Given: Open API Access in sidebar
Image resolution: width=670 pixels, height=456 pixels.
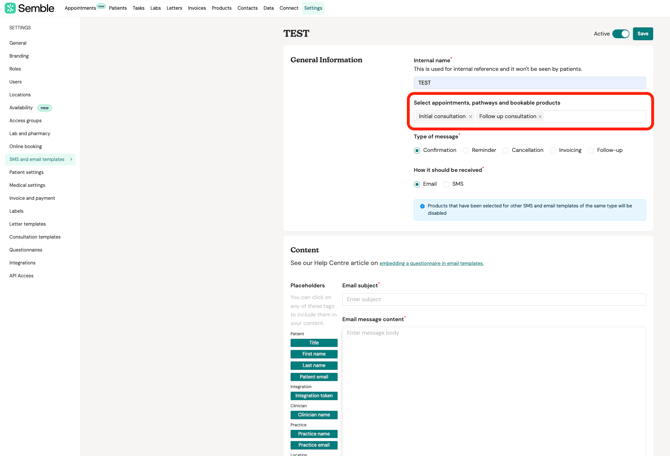Looking at the screenshot, I should tap(21, 276).
